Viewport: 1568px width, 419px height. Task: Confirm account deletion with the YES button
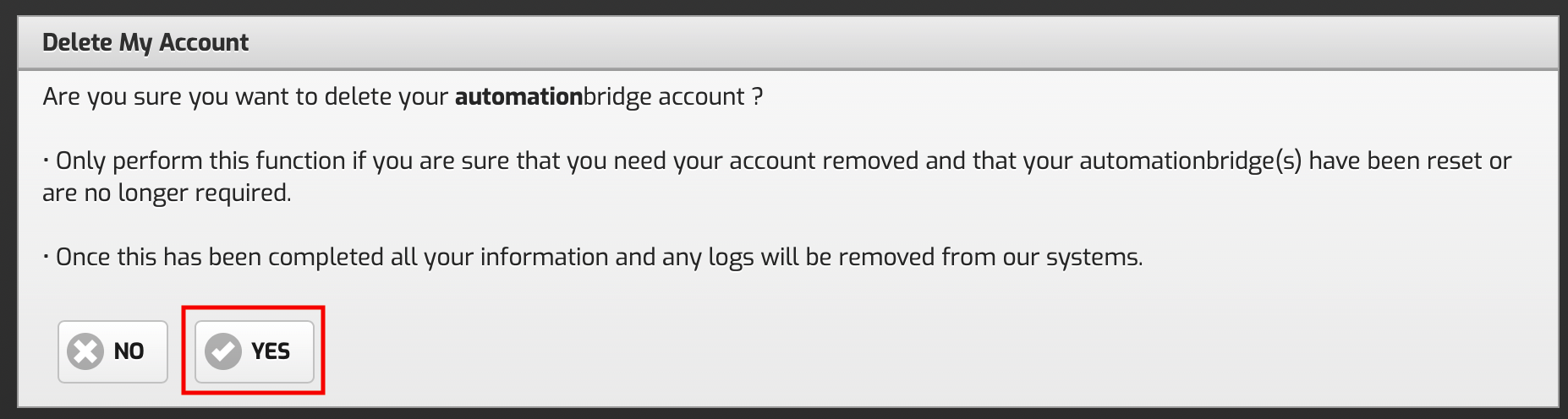(x=254, y=351)
